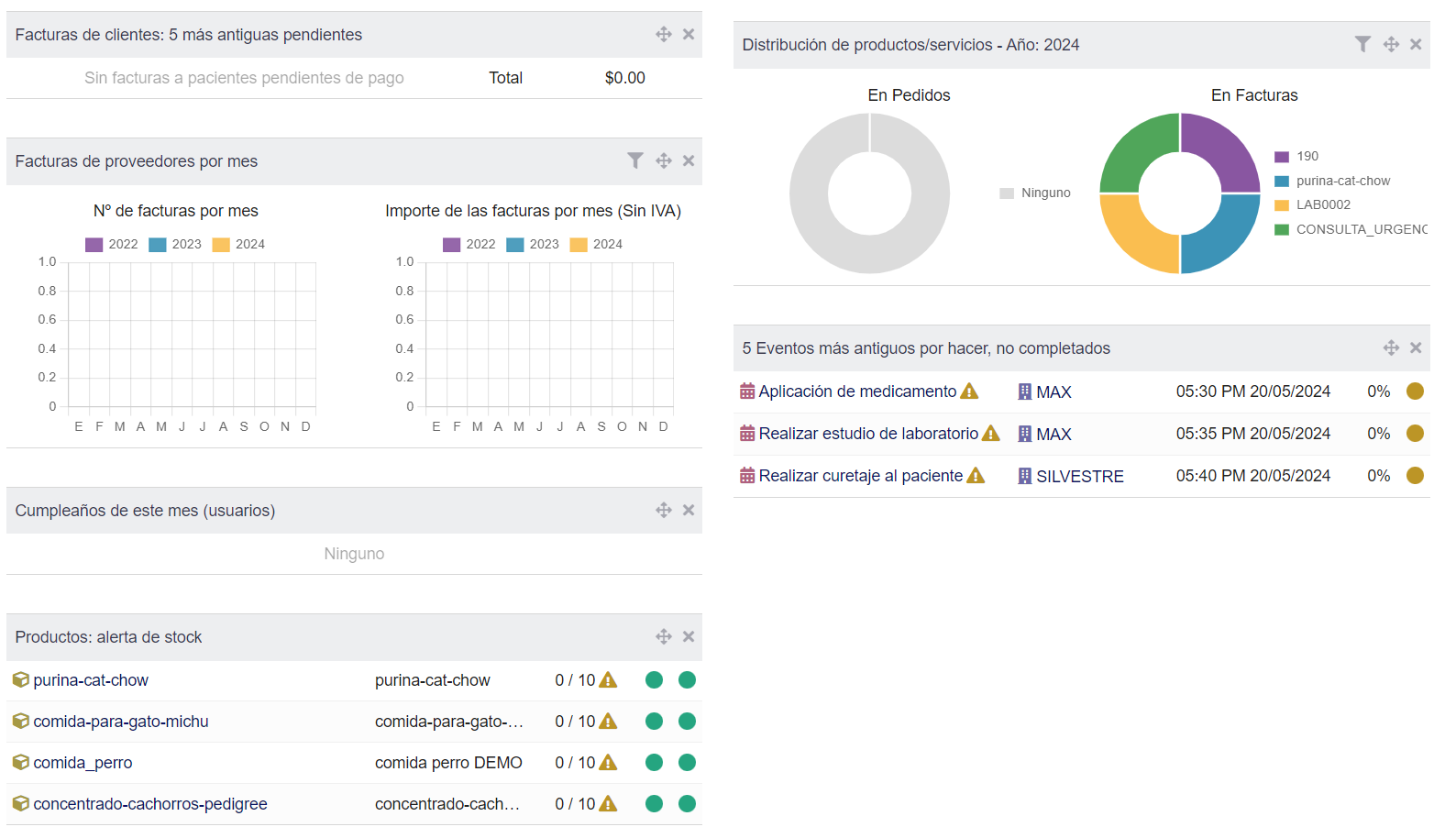The width and height of the screenshot is (1456, 838).
Task: Toggle Ninguno legend in En Pedidos chart
Action: click(x=1035, y=193)
